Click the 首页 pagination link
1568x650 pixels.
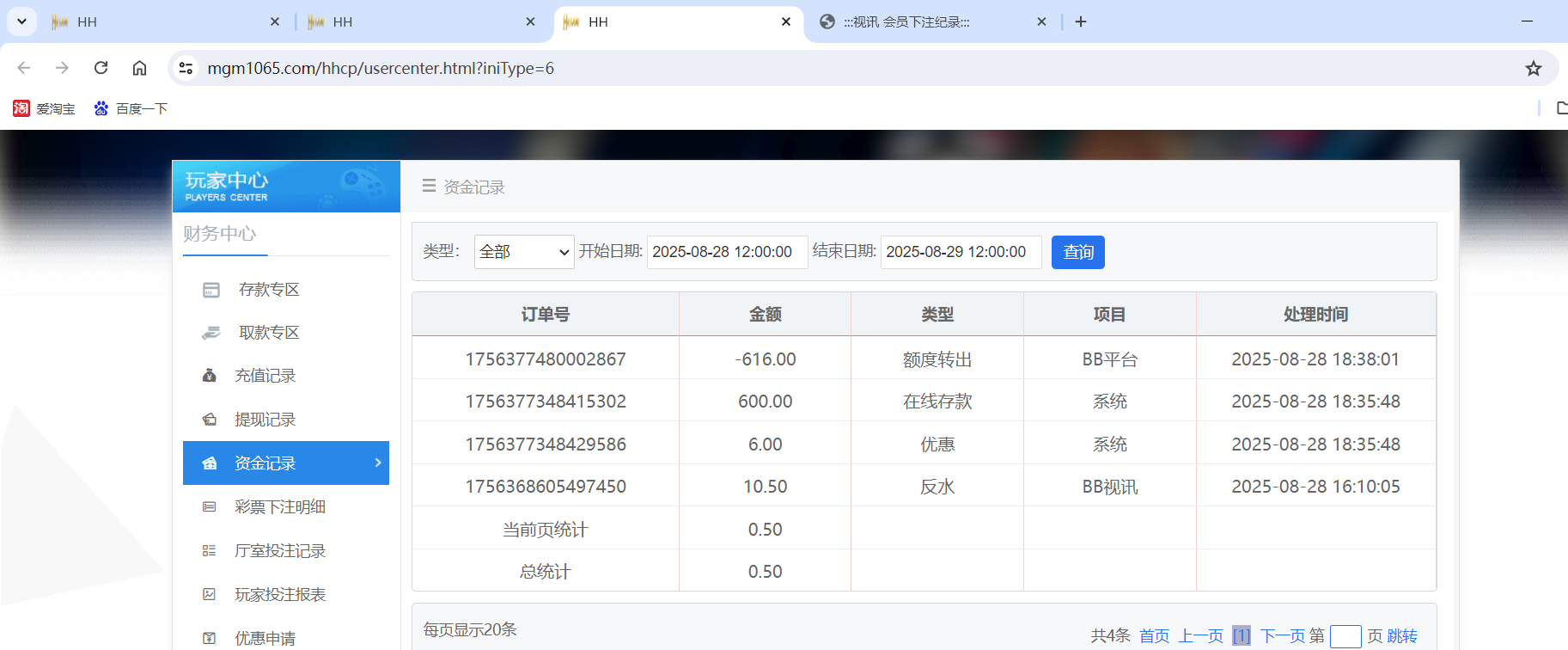[x=1154, y=635]
